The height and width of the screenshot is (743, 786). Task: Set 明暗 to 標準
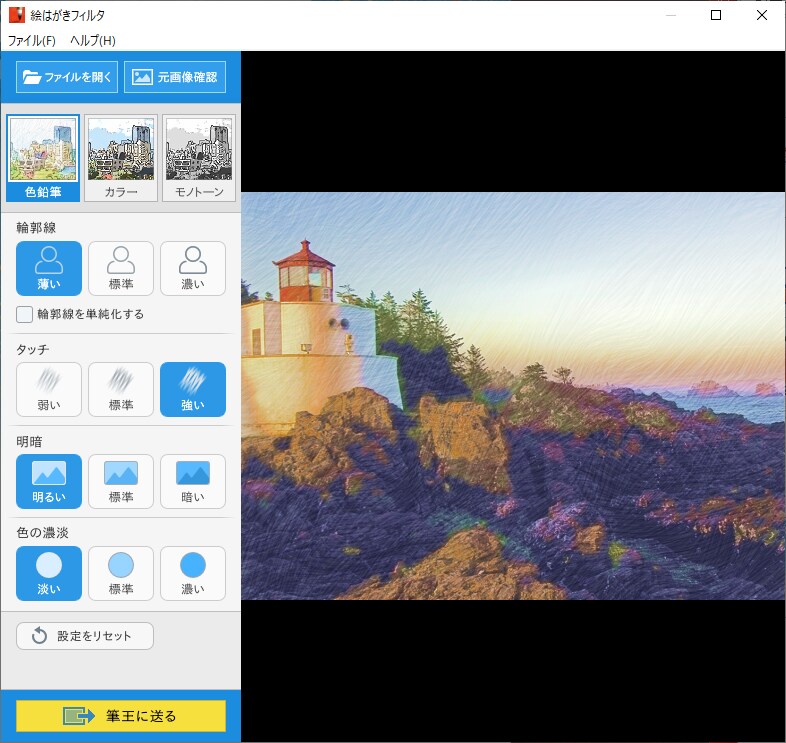point(121,481)
